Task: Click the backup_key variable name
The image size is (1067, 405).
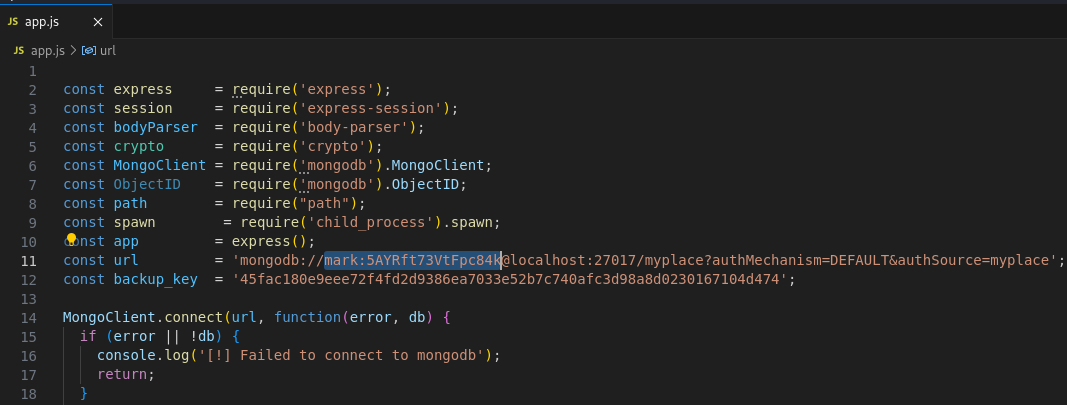Action: pyautogui.click(x=155, y=280)
